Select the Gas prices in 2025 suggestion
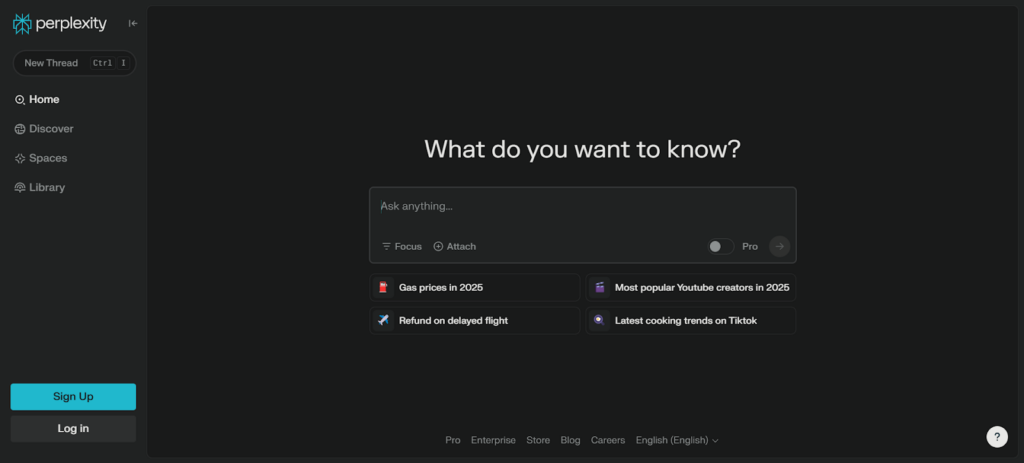1024x463 pixels. tap(475, 287)
